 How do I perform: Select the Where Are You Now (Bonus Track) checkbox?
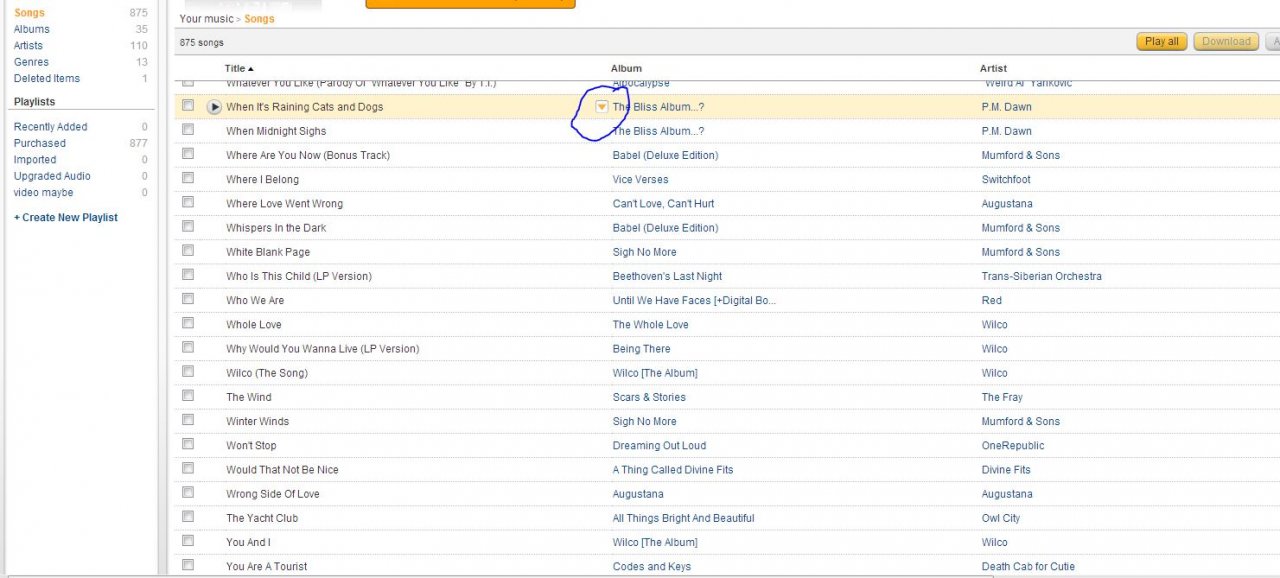click(188, 154)
